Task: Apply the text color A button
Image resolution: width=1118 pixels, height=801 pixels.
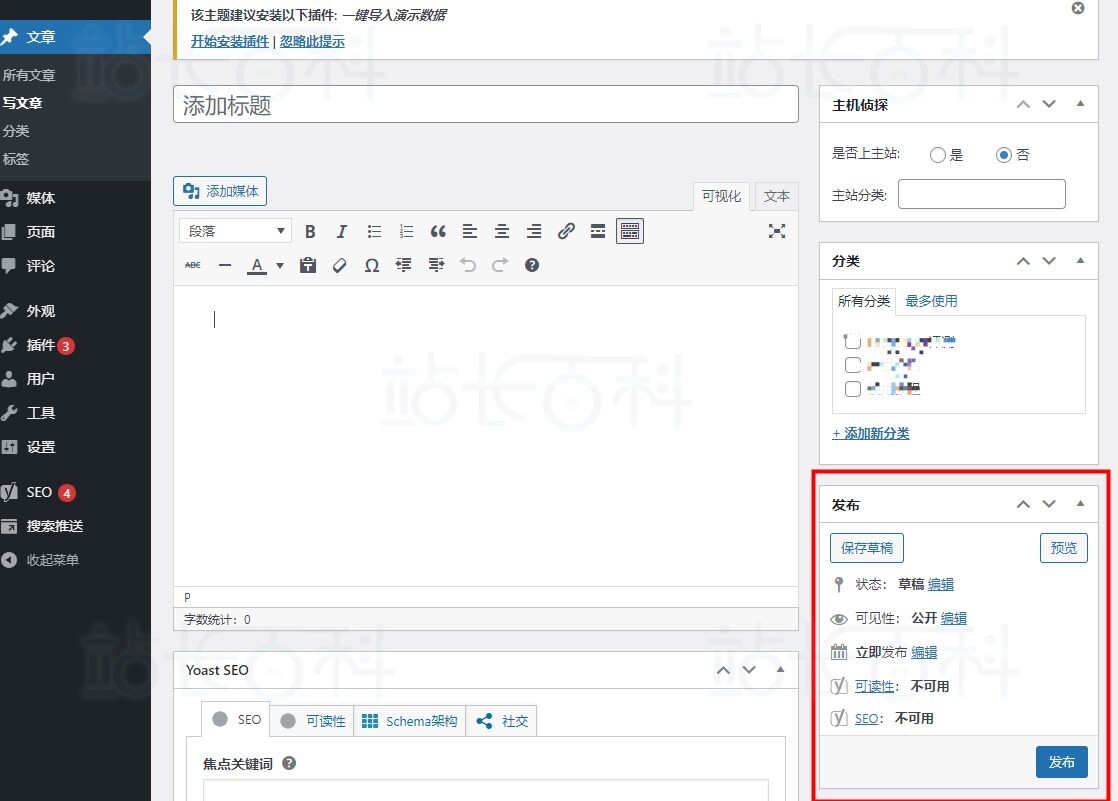Action: (x=257, y=265)
